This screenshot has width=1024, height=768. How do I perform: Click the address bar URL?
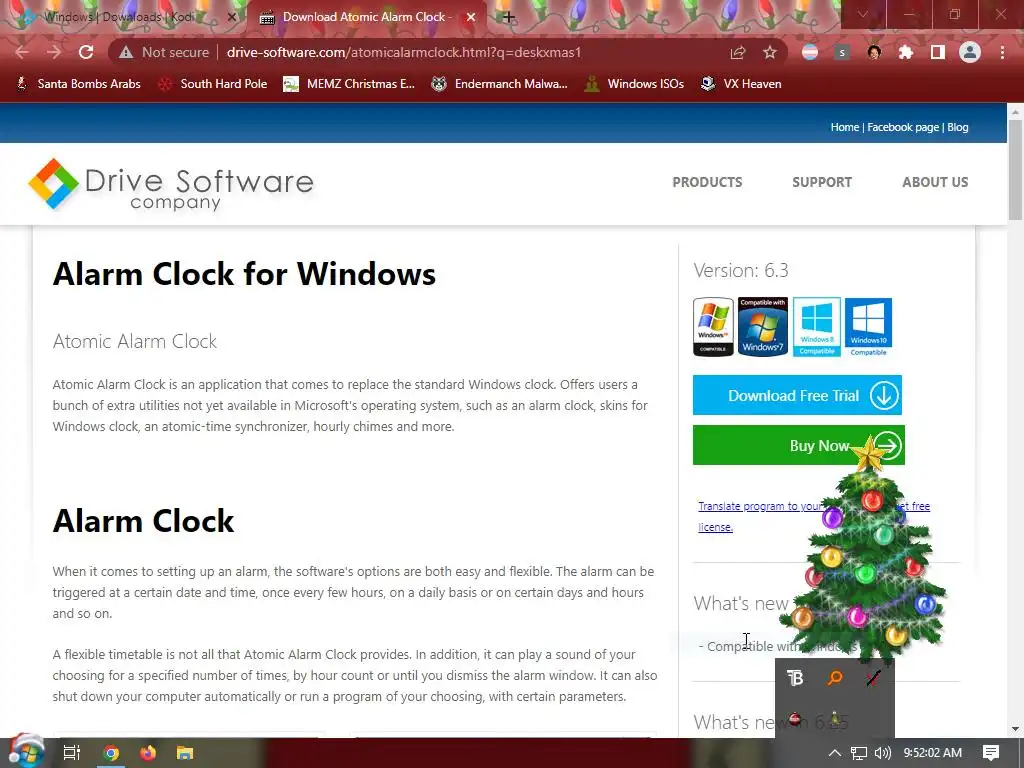404,52
